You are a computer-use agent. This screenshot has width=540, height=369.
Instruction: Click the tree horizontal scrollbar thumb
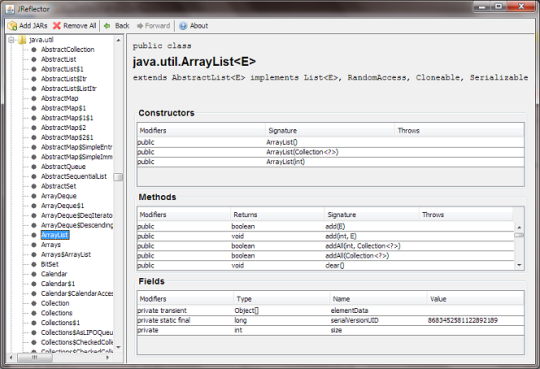35,358
